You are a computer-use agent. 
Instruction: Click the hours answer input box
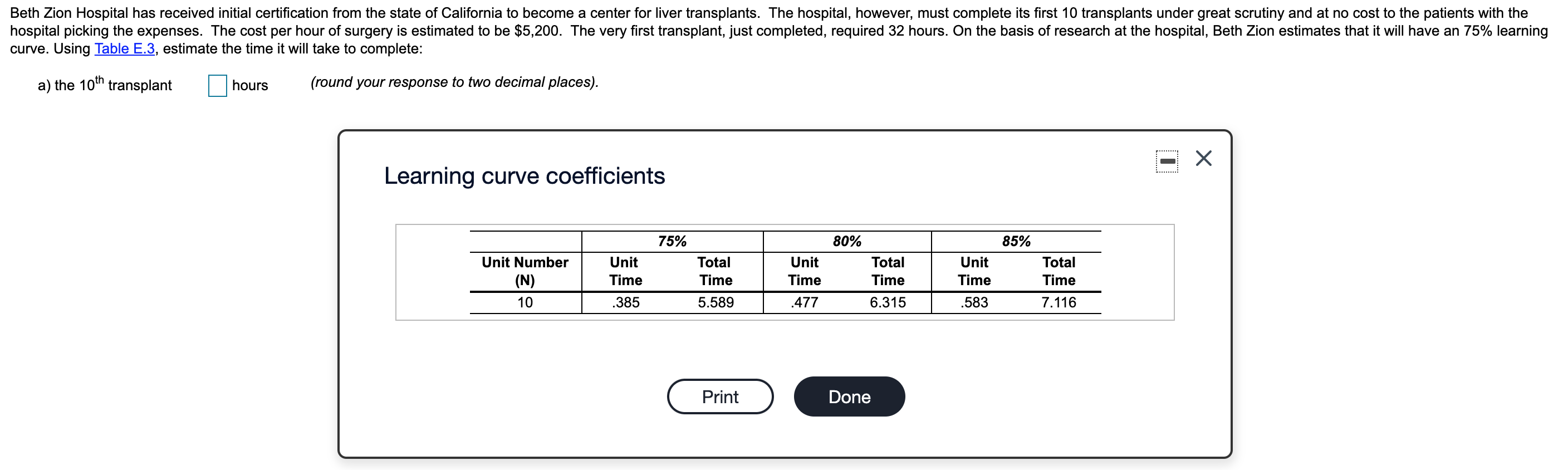coord(217,86)
